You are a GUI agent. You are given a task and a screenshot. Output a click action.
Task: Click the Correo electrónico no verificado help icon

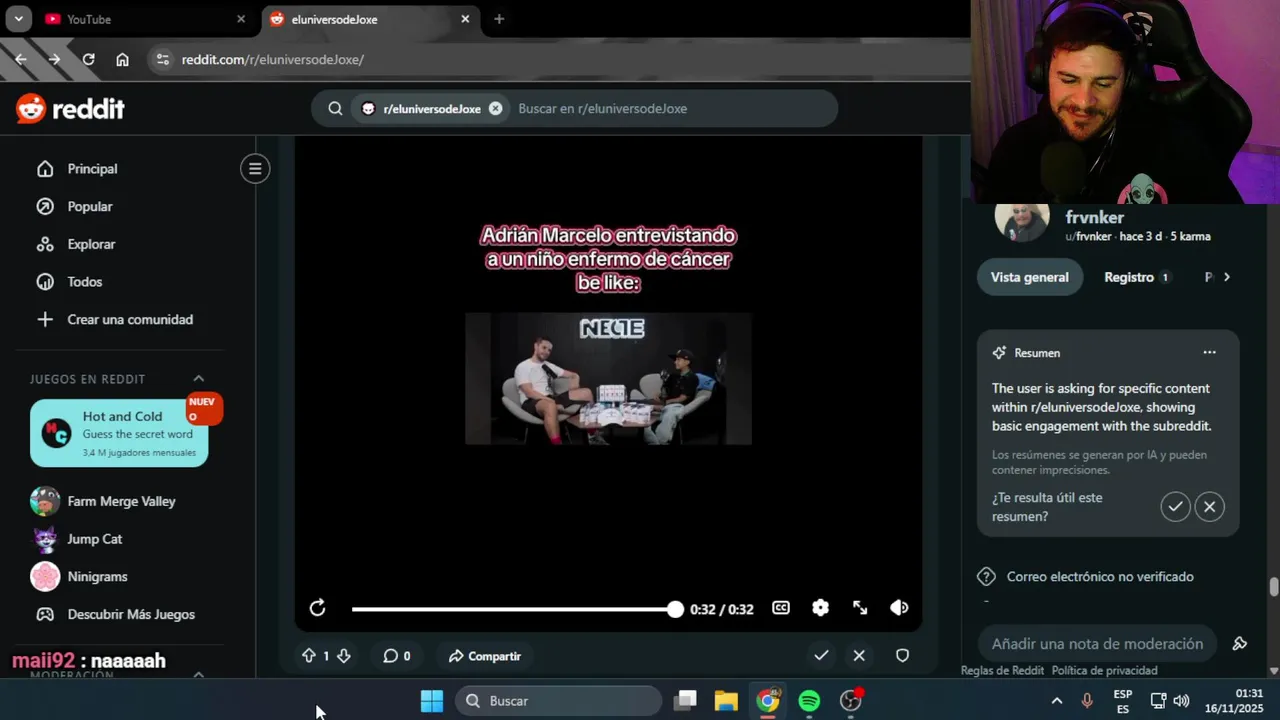pyautogui.click(x=986, y=577)
